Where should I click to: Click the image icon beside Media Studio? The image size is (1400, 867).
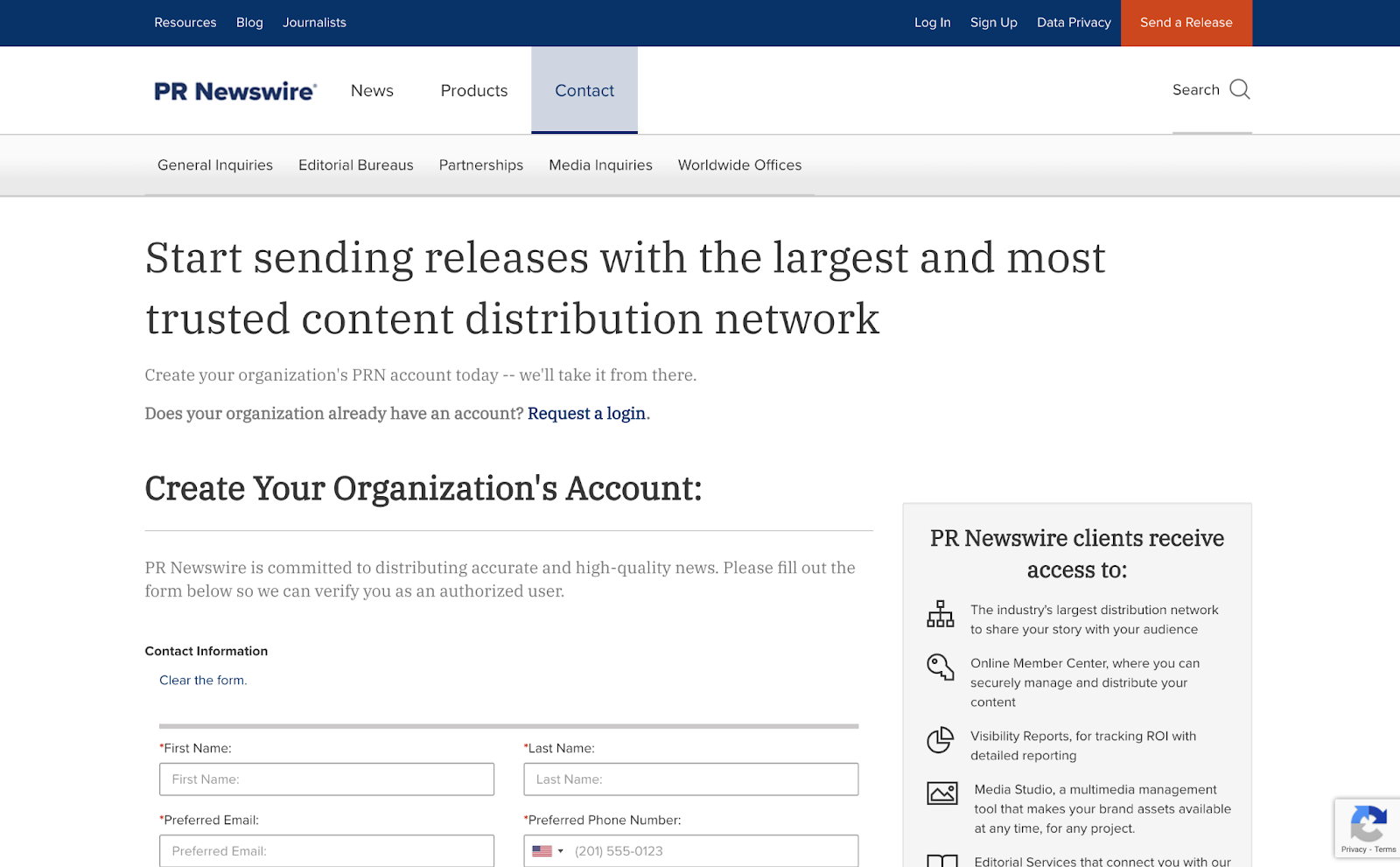click(x=941, y=794)
